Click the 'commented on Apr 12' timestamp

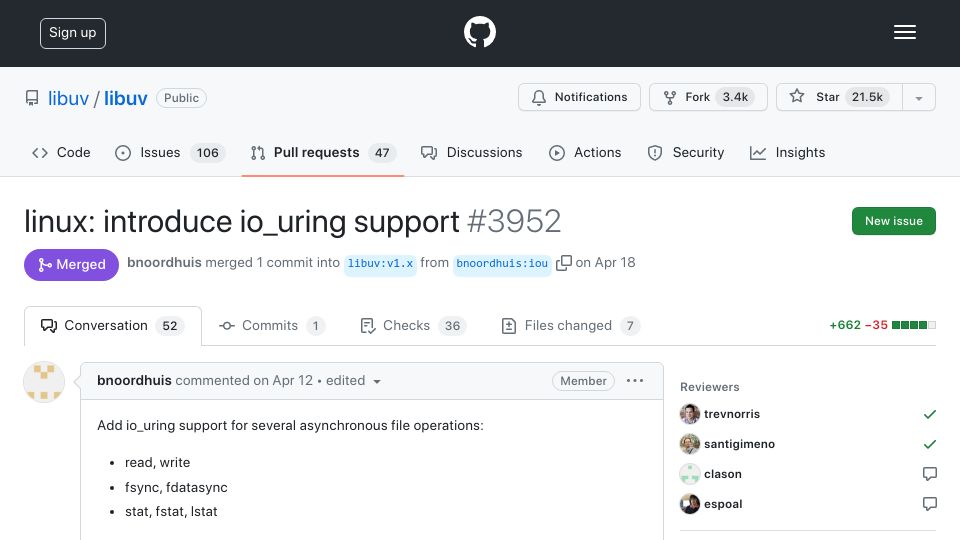point(244,380)
